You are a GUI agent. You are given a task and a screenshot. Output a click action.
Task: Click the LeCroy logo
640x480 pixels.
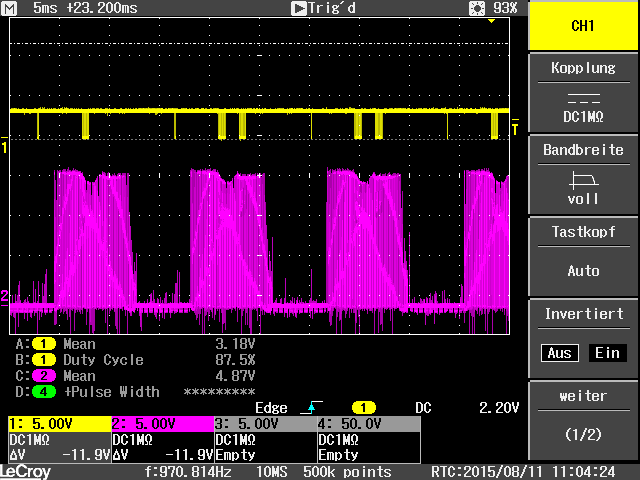(25, 472)
